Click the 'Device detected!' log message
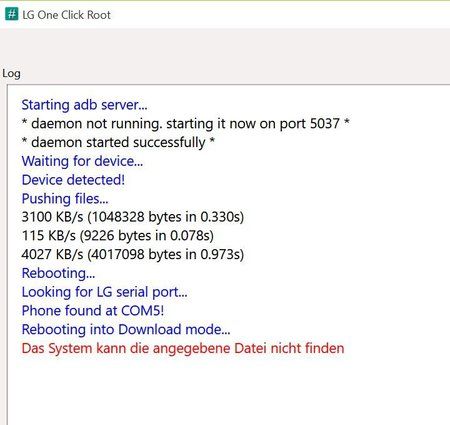 [73, 180]
